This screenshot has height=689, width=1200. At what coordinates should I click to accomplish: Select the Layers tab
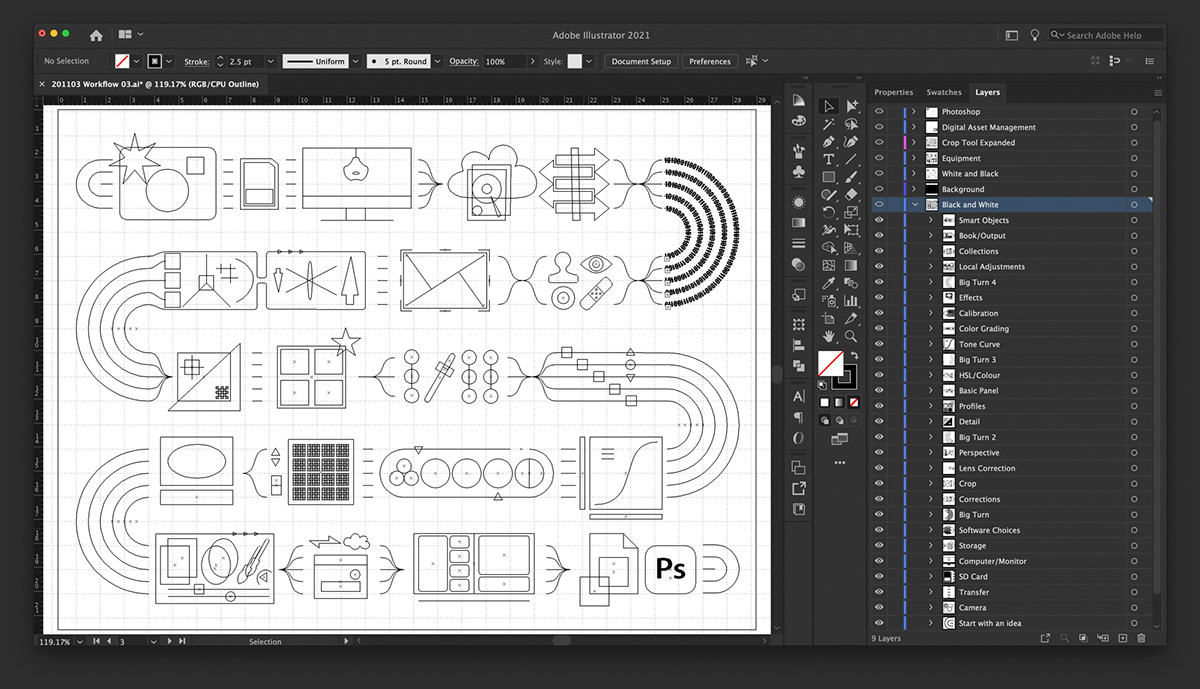pyautogui.click(x=987, y=92)
